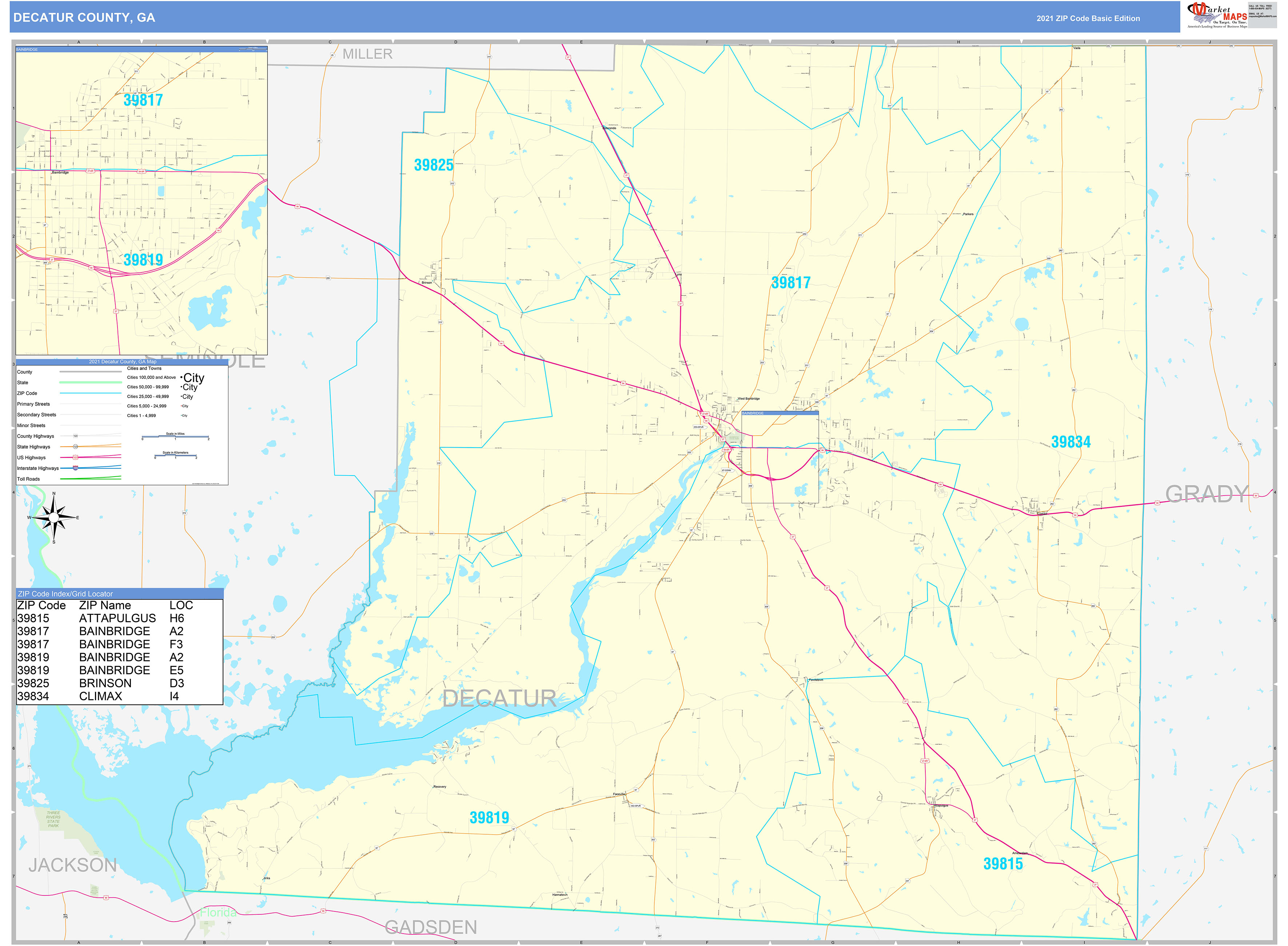The height and width of the screenshot is (946, 1288).
Task: Click the green Florida state label
Action: click(x=218, y=912)
